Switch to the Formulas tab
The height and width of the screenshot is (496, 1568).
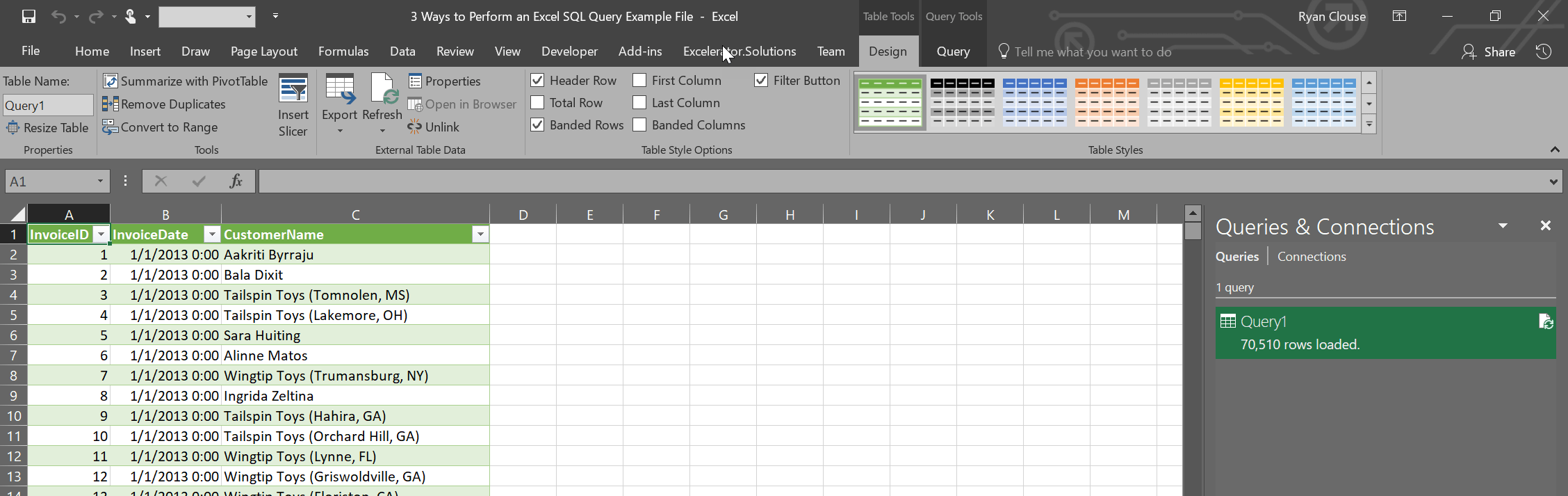click(343, 51)
